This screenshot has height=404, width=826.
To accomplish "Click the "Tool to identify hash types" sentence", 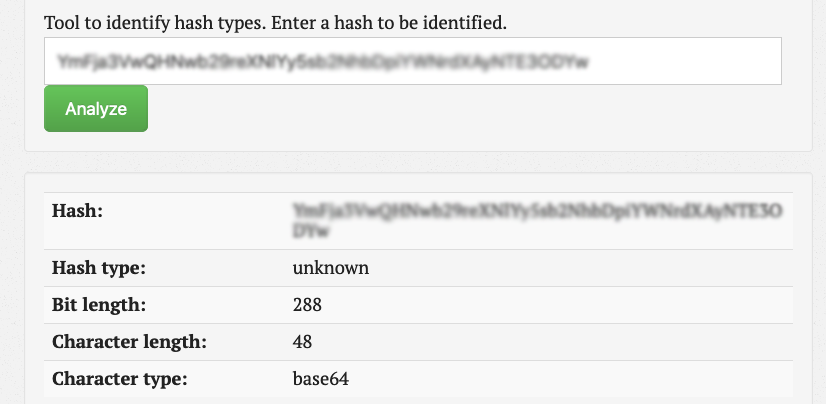I will point(155,23).
